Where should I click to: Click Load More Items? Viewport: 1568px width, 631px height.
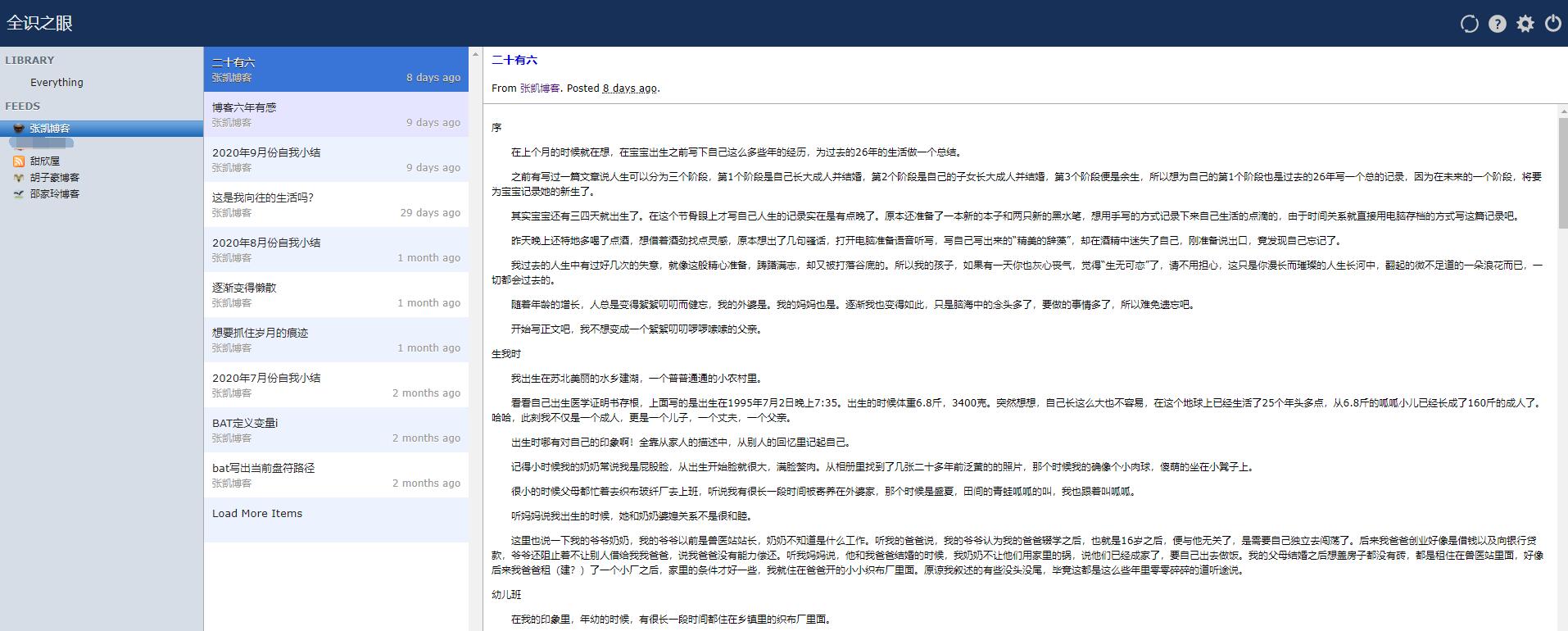[x=257, y=514]
